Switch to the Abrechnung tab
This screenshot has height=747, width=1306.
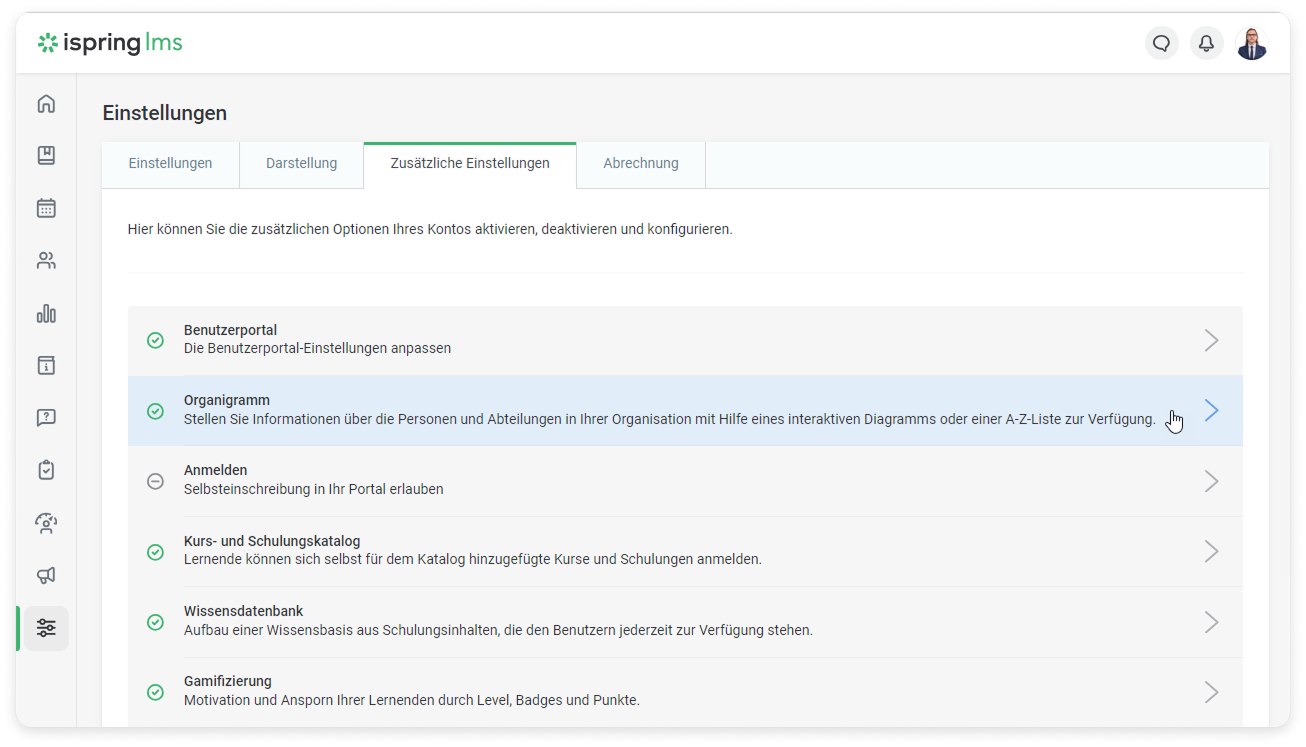[x=640, y=164]
